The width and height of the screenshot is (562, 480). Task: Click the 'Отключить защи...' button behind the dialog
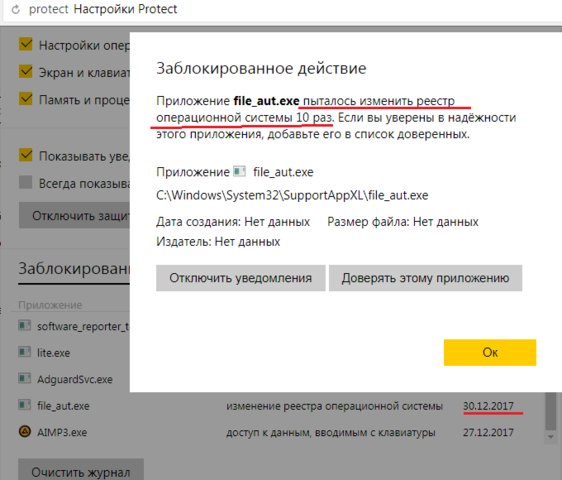pos(75,215)
